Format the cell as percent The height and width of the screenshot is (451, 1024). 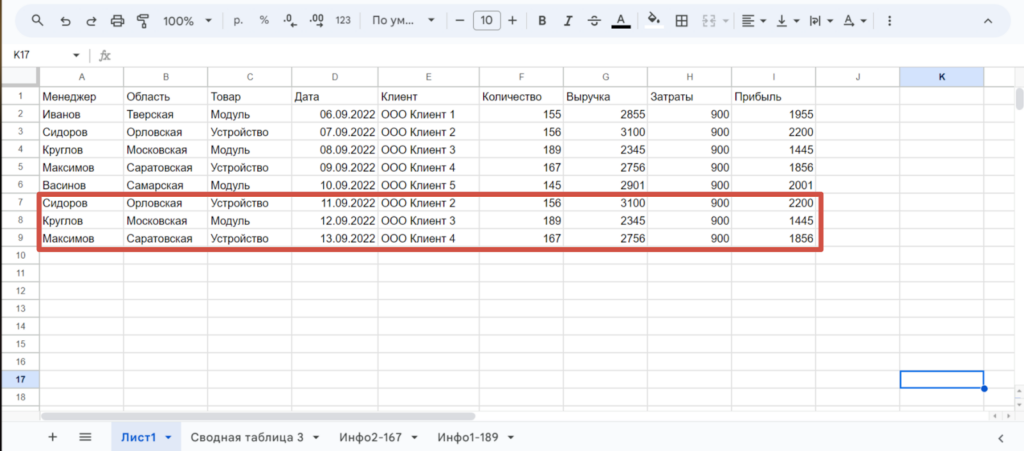(x=264, y=20)
